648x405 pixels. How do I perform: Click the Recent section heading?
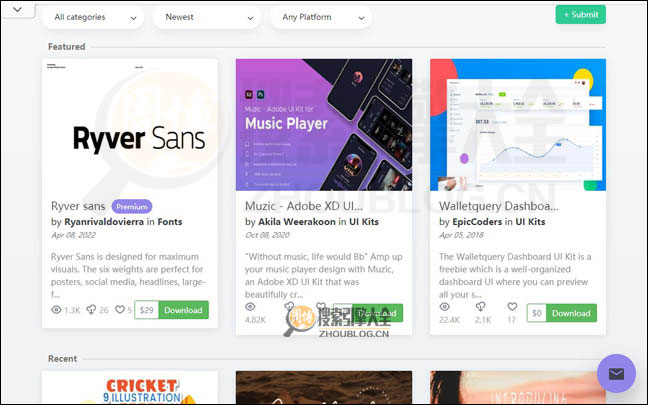pos(62,359)
